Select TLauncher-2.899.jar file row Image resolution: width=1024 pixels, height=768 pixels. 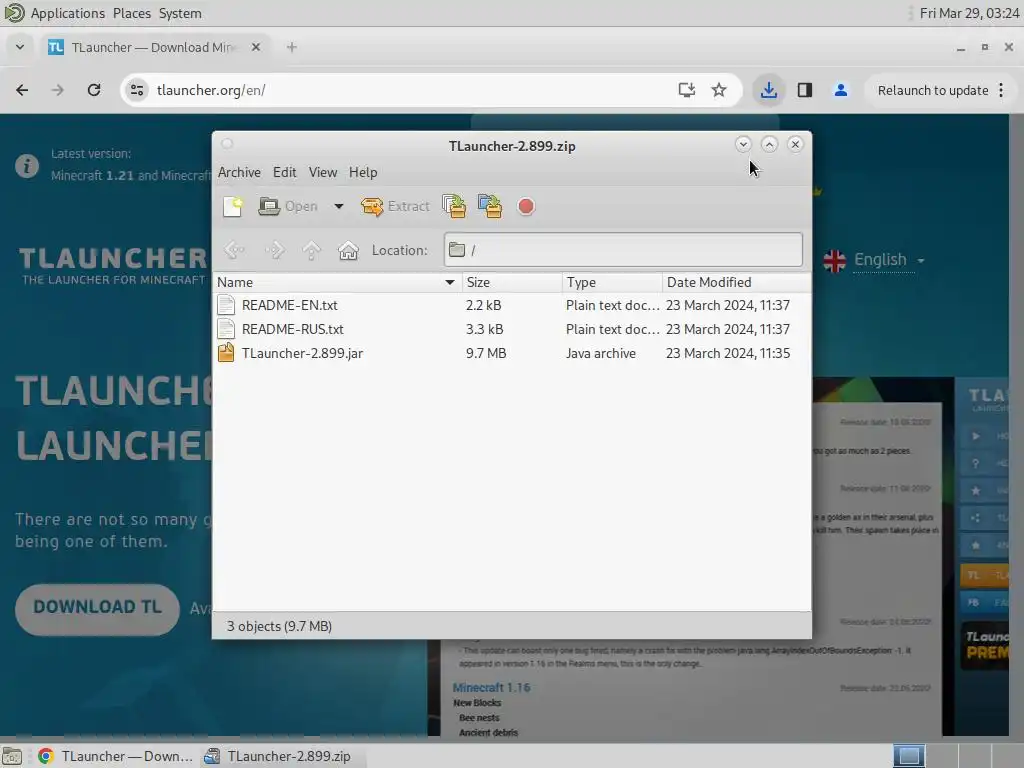(x=512, y=353)
